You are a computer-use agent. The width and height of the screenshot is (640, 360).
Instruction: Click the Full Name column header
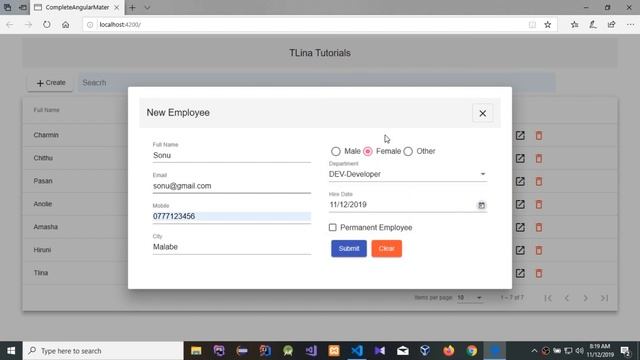(x=47, y=110)
